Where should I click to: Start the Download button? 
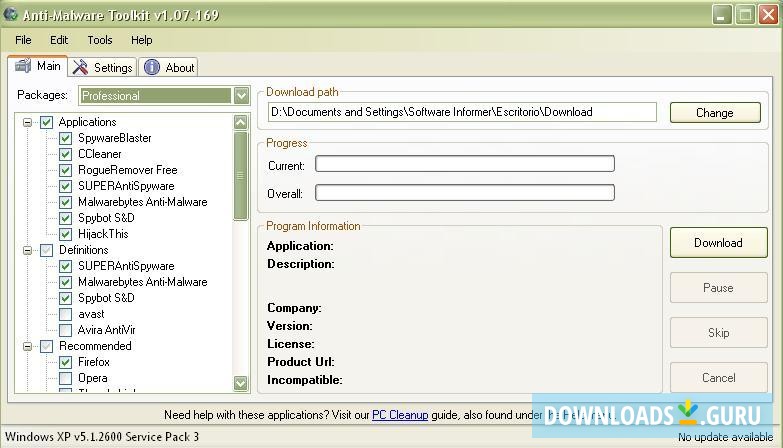[719, 243]
